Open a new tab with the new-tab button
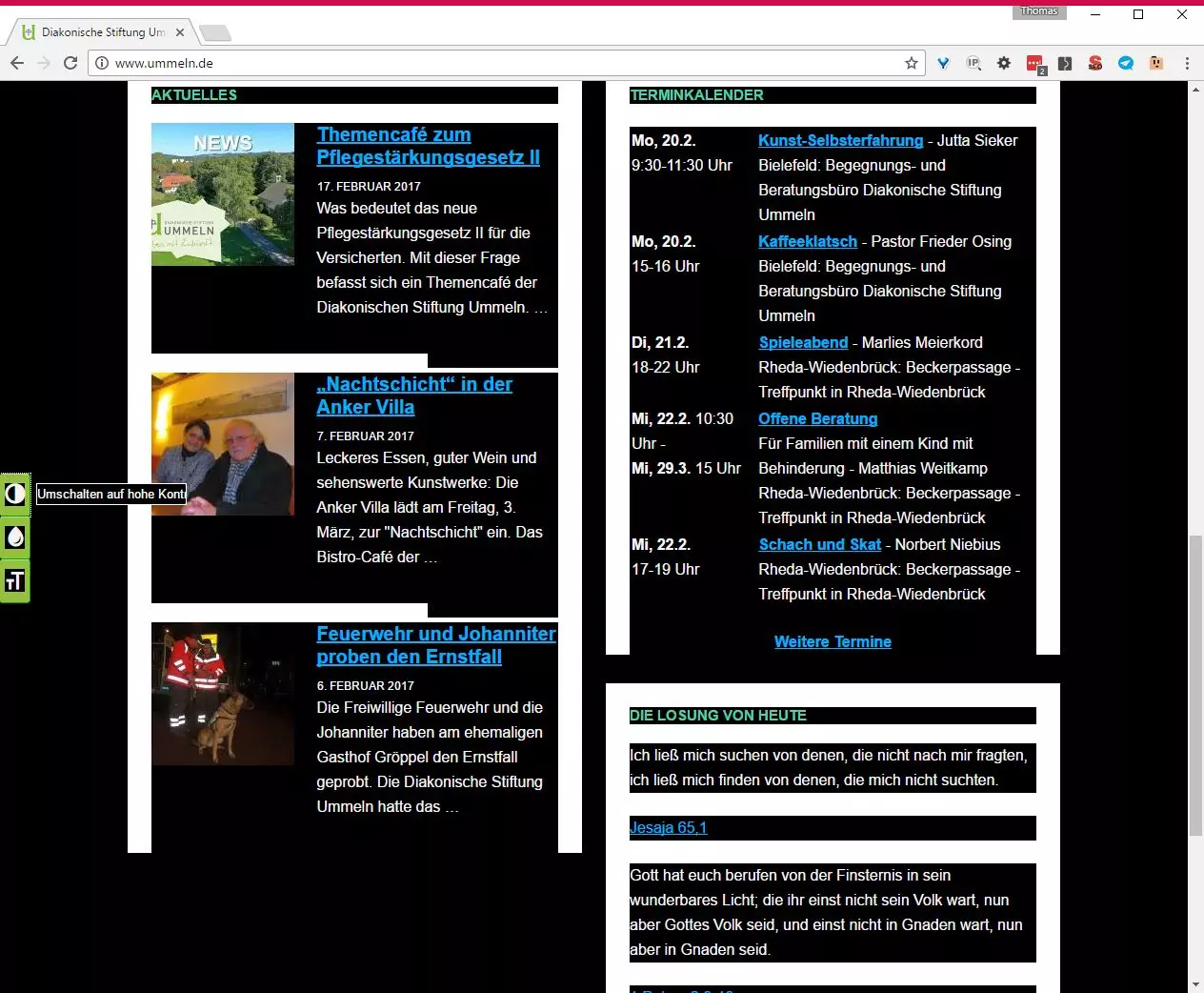The width and height of the screenshot is (1204, 993). click(215, 33)
